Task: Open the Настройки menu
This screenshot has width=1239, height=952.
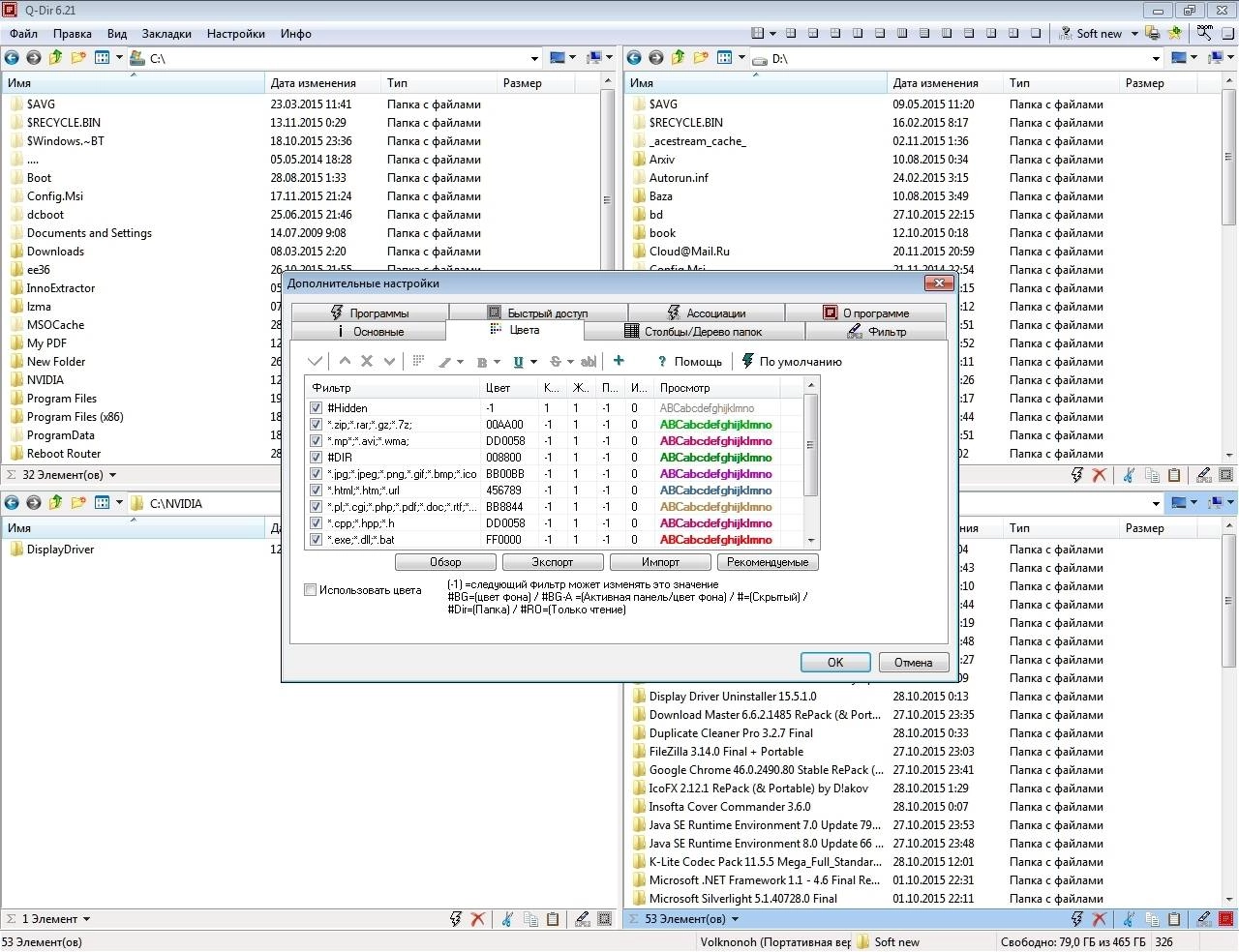Action: click(236, 33)
